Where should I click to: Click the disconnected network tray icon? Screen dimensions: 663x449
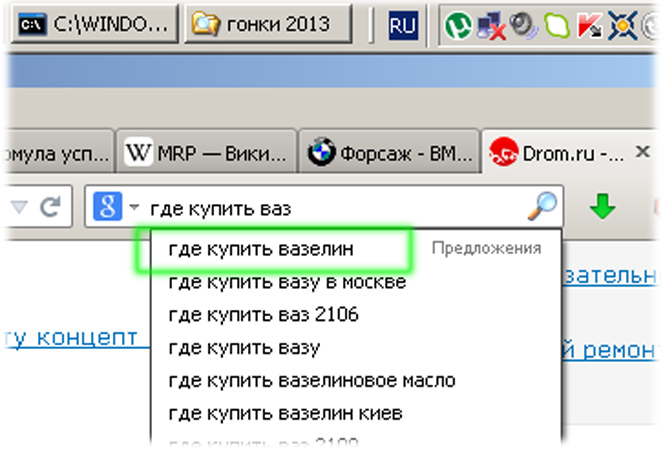pos(492,22)
